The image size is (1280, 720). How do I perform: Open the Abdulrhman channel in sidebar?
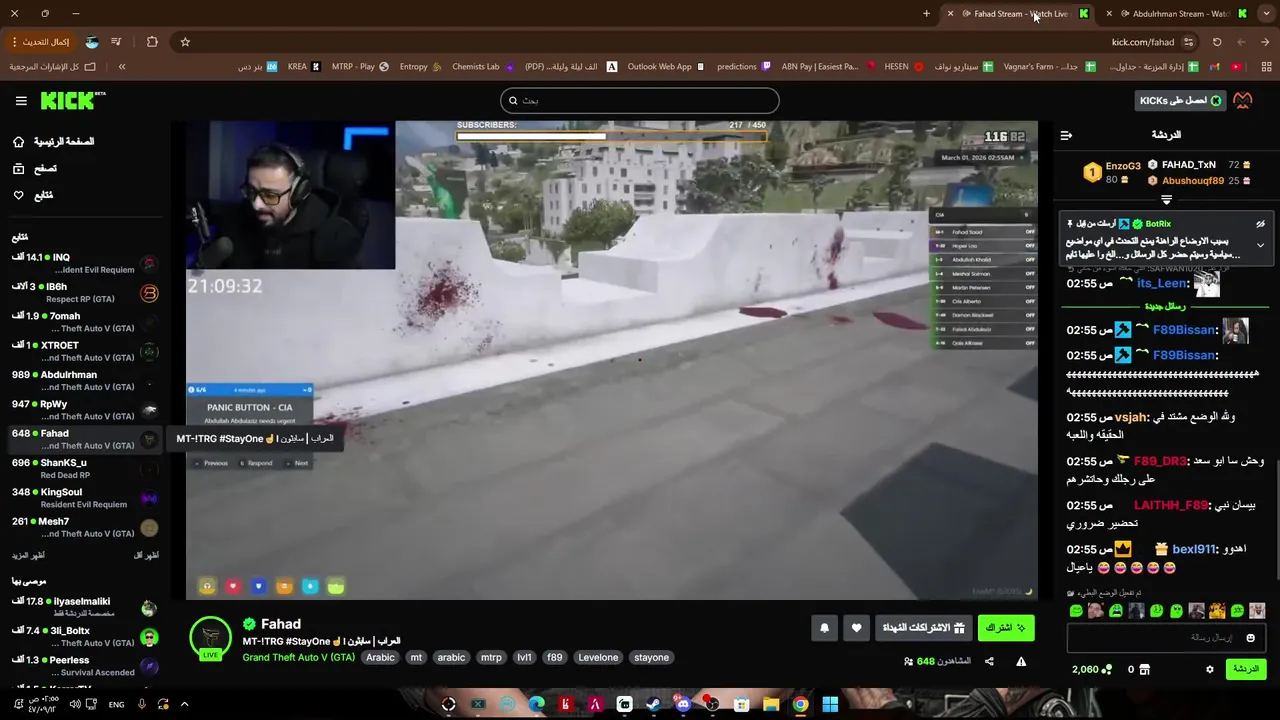coord(85,381)
